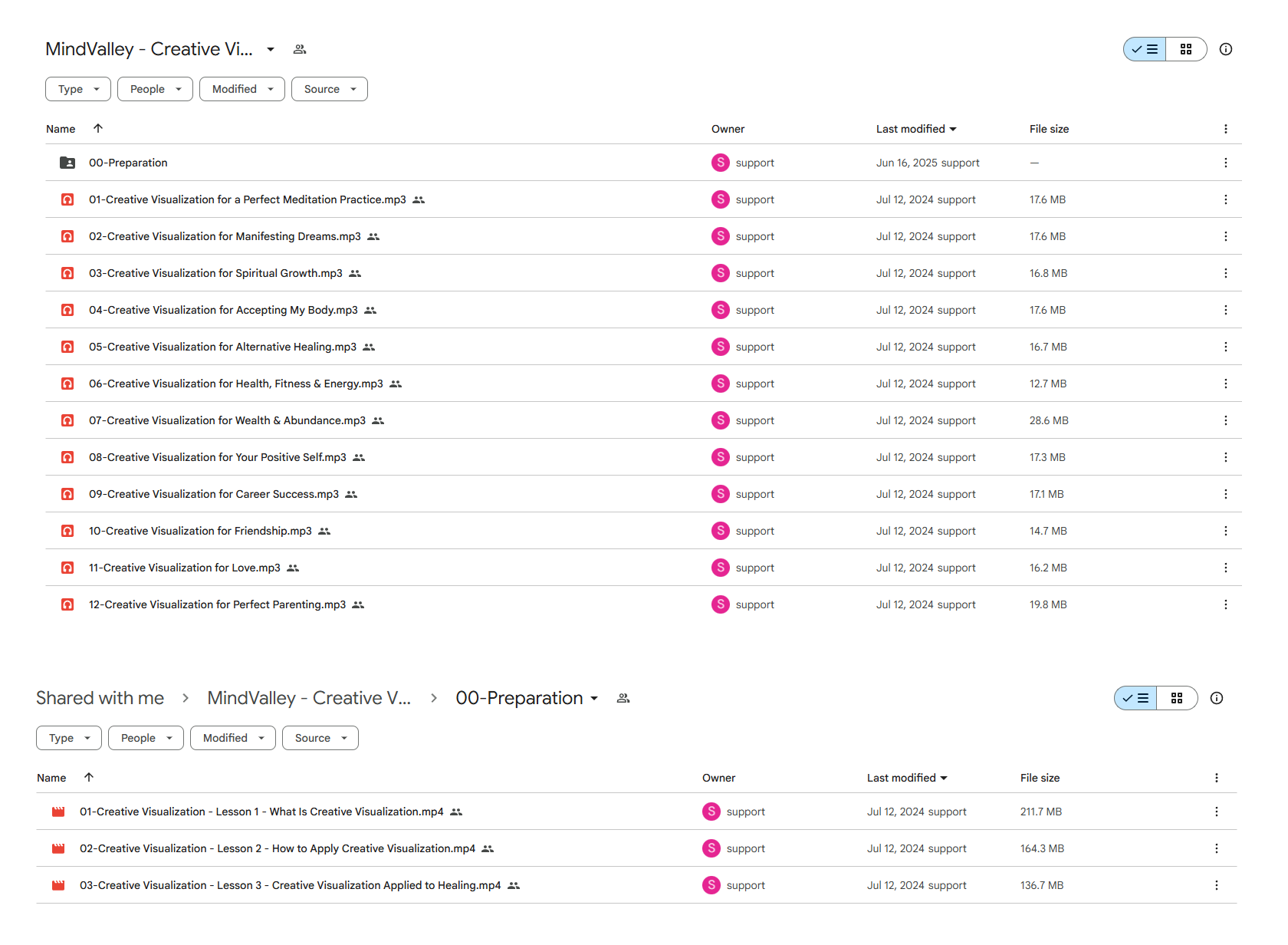
Task: Click video icon for Lesson 3 Healing mp4
Action: pos(58,885)
